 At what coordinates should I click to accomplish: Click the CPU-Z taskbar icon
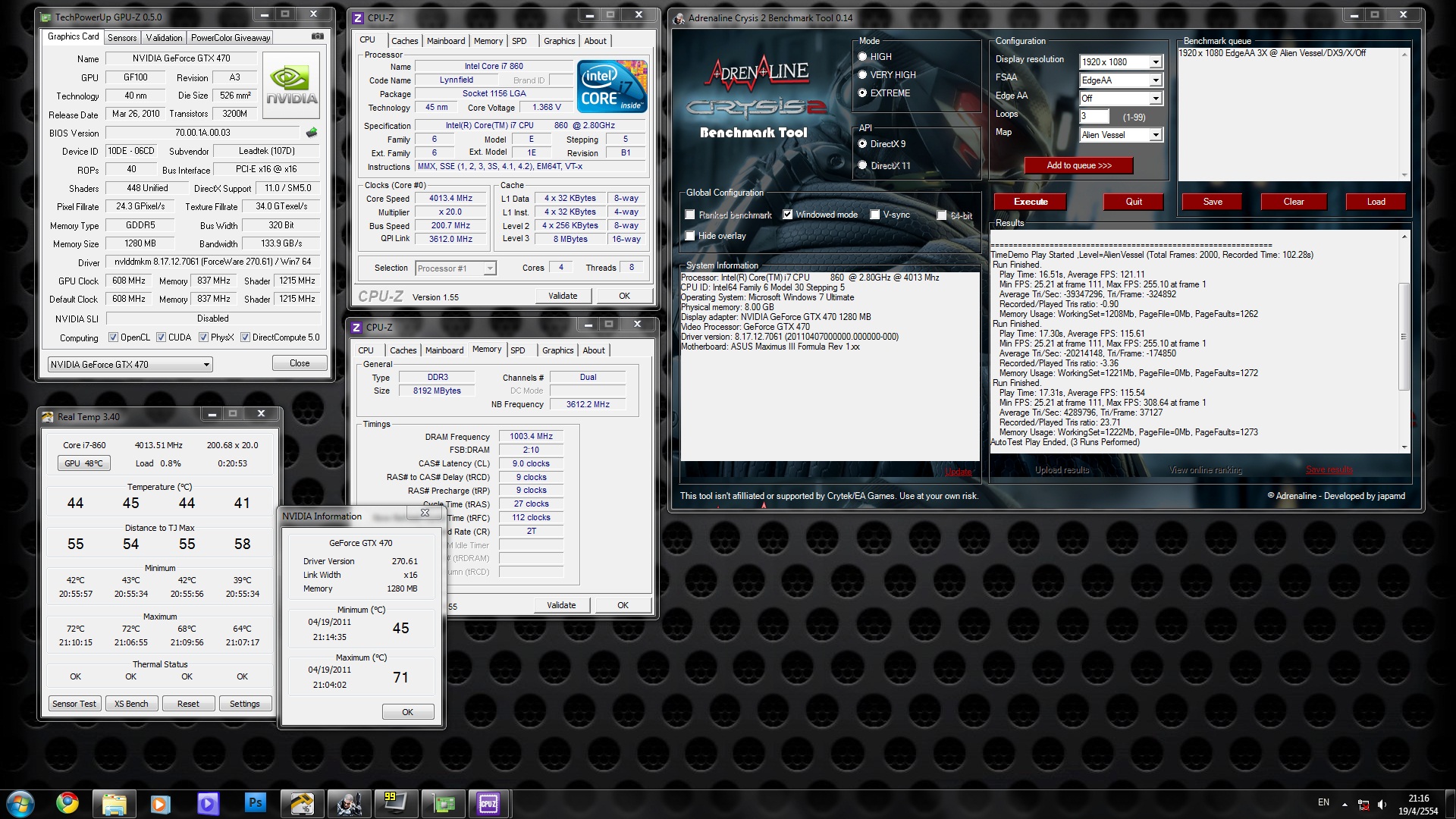[x=488, y=803]
